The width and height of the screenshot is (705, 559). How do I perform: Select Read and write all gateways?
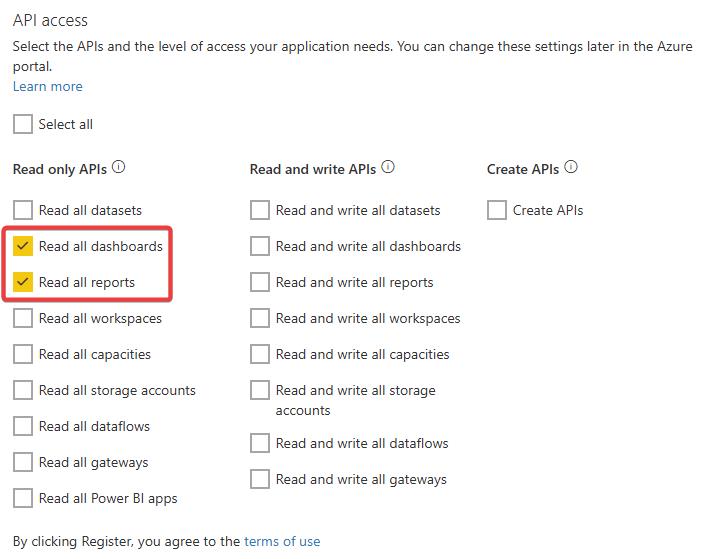pos(260,479)
